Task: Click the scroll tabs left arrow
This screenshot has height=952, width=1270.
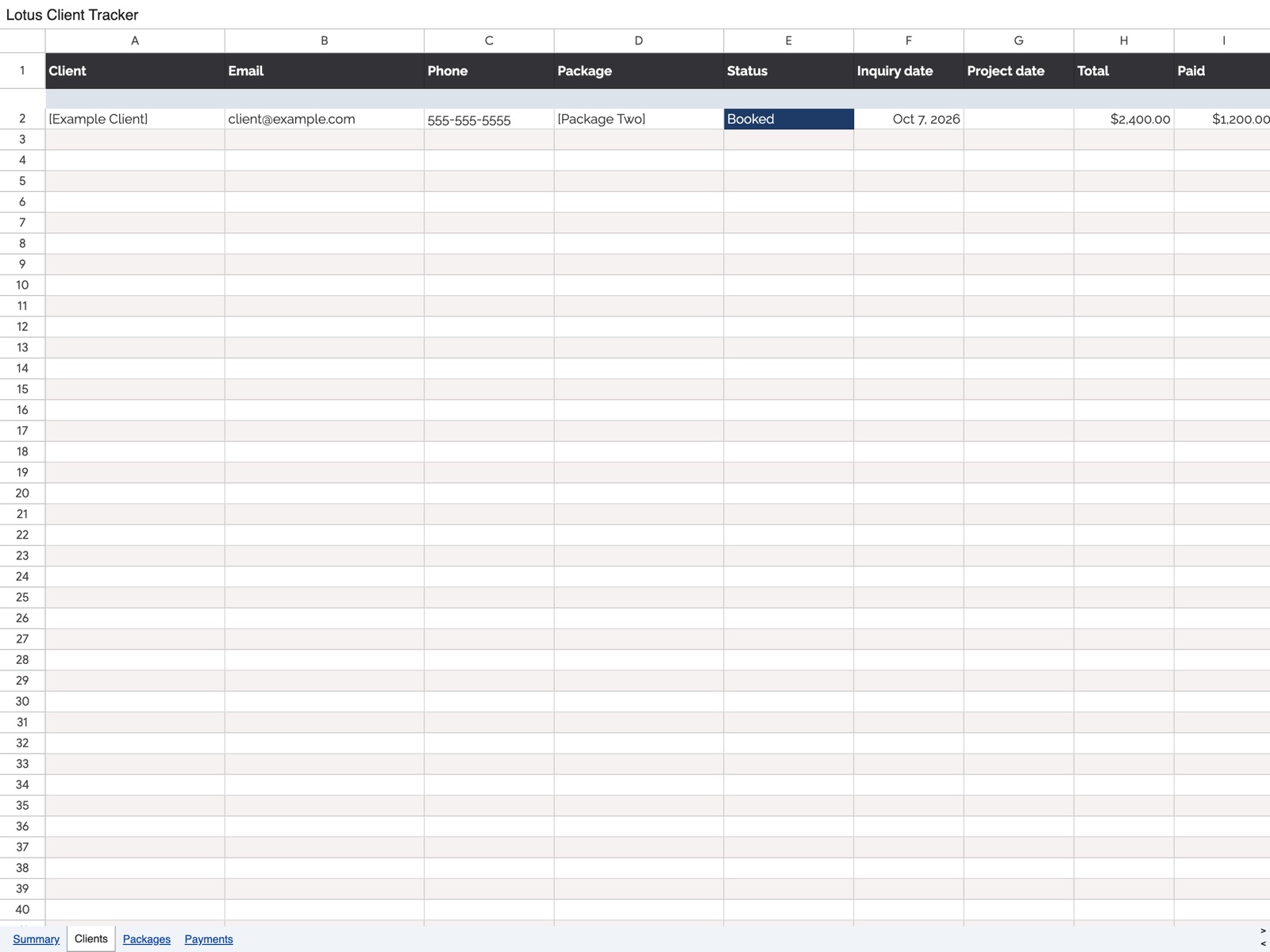Action: tap(1263, 944)
